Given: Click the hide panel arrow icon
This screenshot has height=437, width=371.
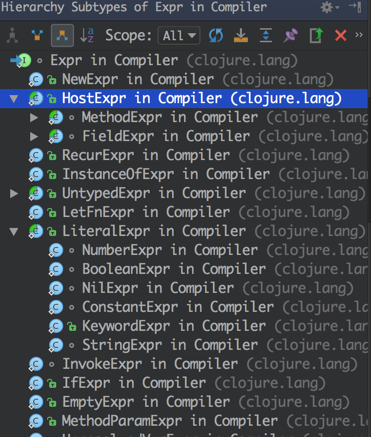Looking at the screenshot, I should (355, 7).
